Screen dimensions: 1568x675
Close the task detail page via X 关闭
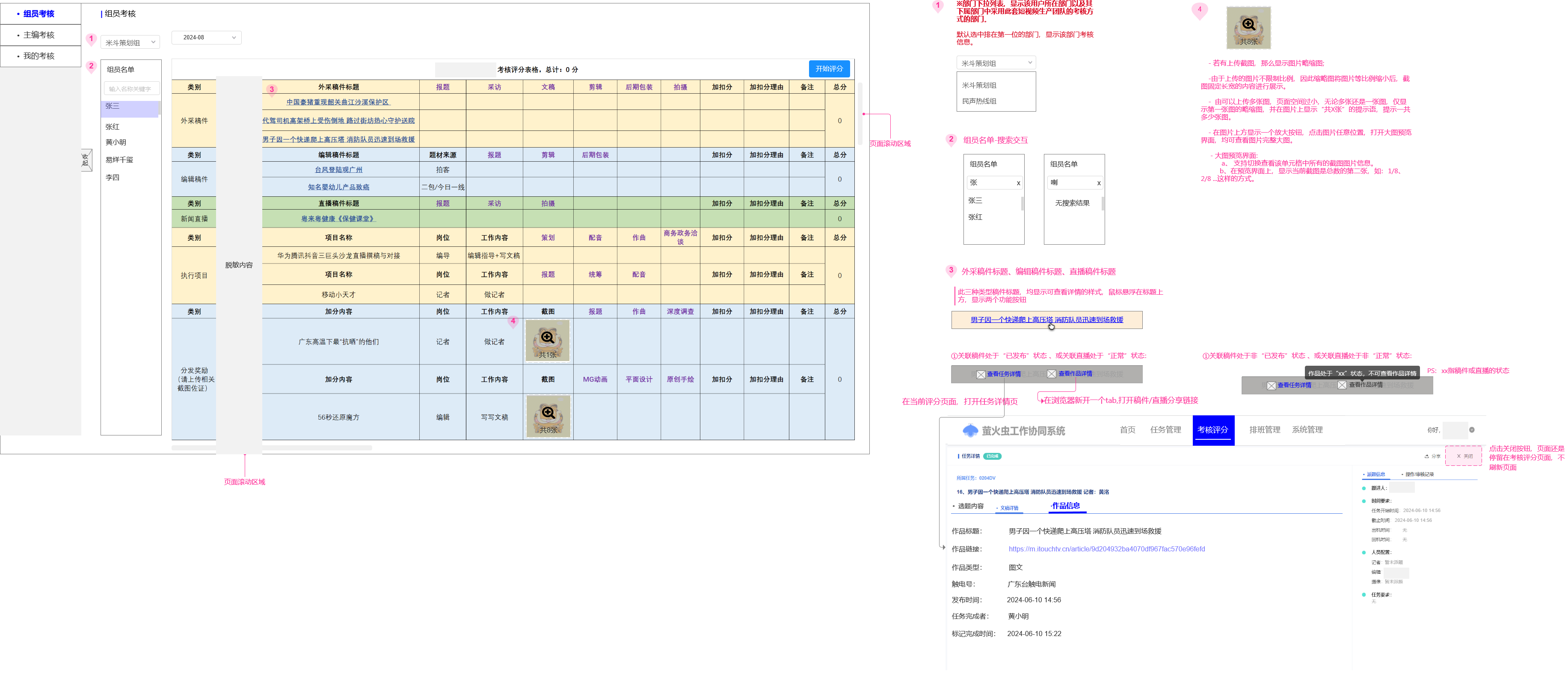[1464, 456]
